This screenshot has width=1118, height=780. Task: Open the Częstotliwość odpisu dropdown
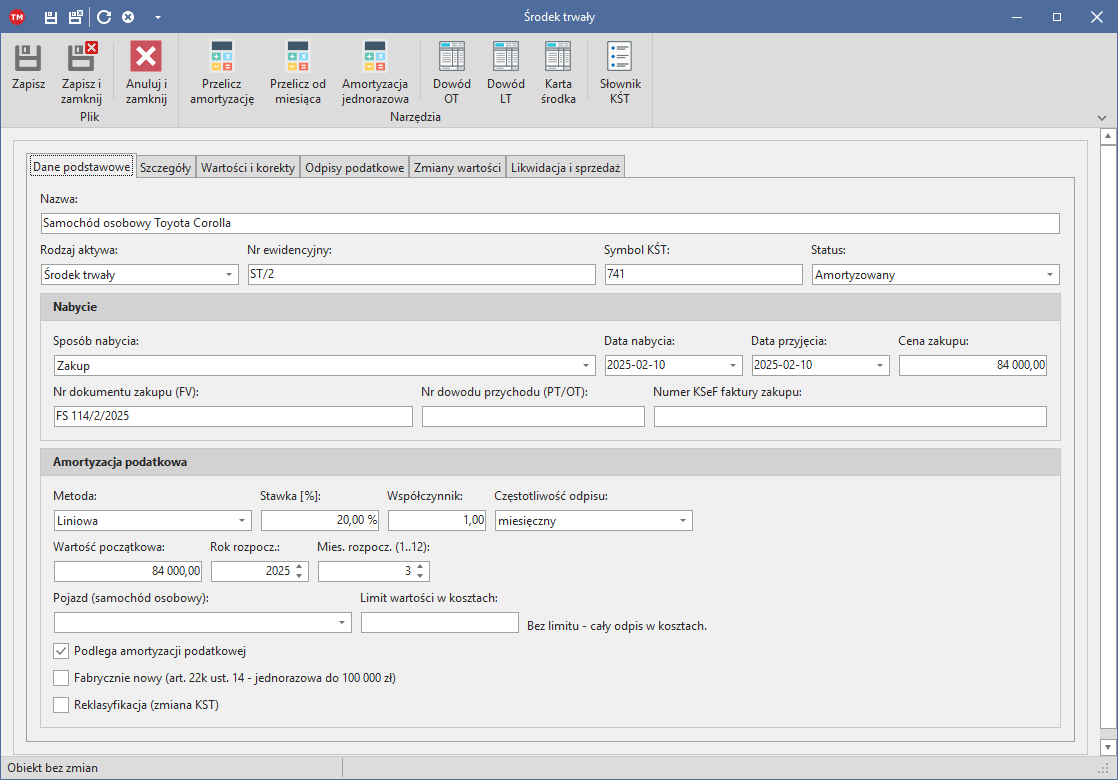tap(683, 520)
